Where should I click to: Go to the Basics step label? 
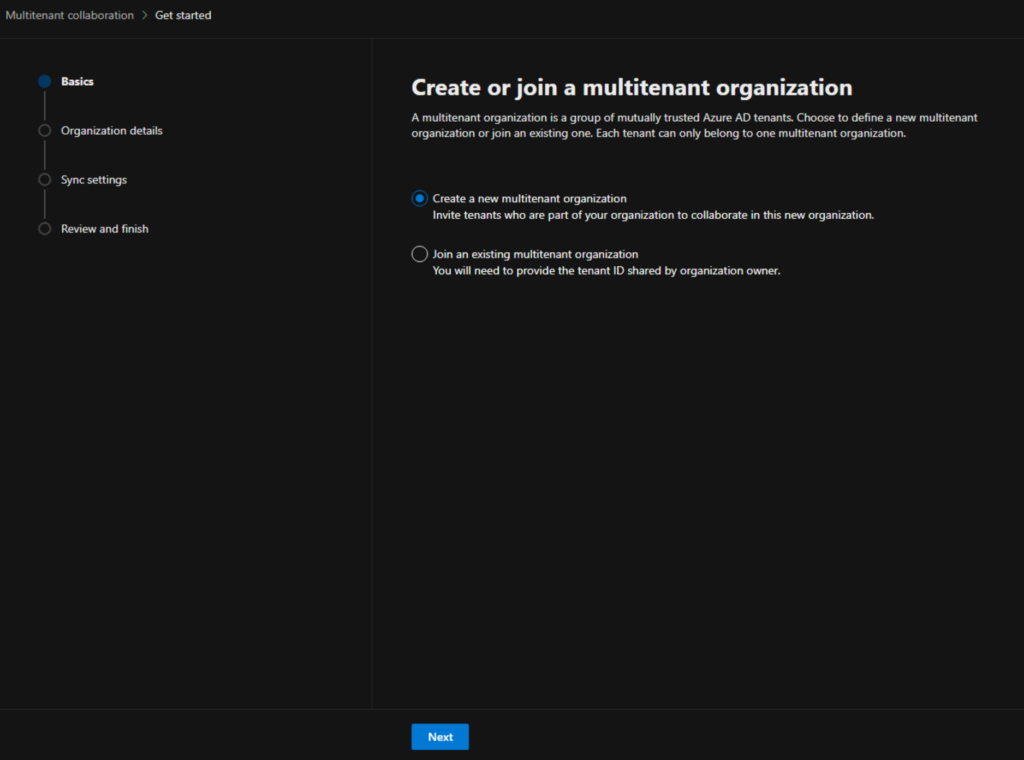(x=77, y=82)
